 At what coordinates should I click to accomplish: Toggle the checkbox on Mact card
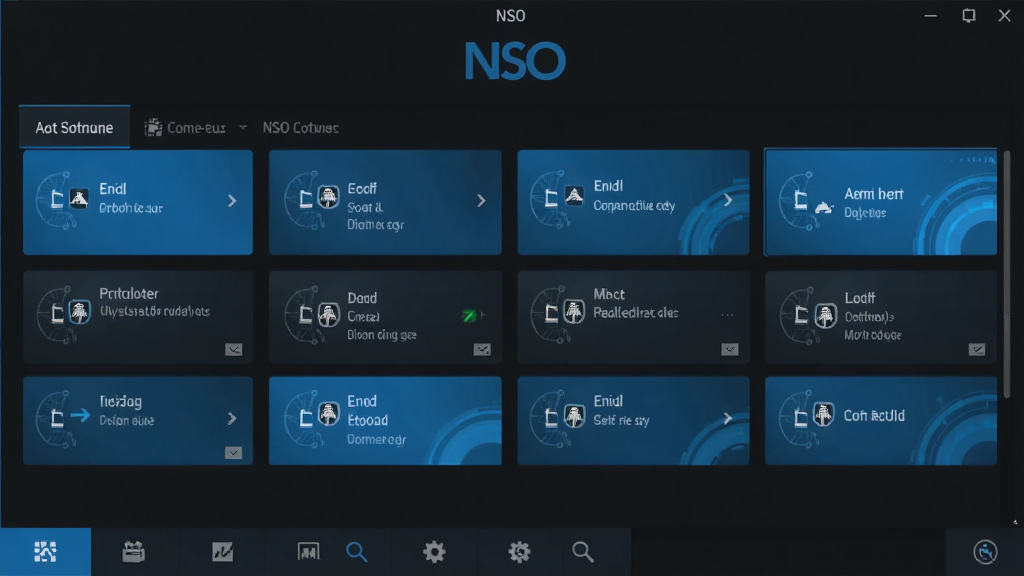pos(729,350)
